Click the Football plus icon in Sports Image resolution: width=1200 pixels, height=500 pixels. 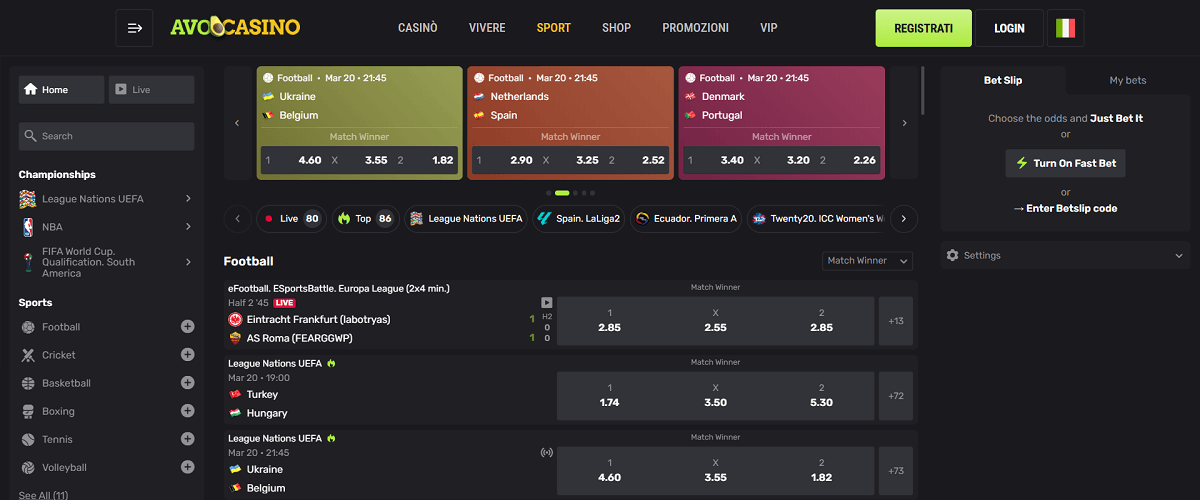pyautogui.click(x=187, y=327)
